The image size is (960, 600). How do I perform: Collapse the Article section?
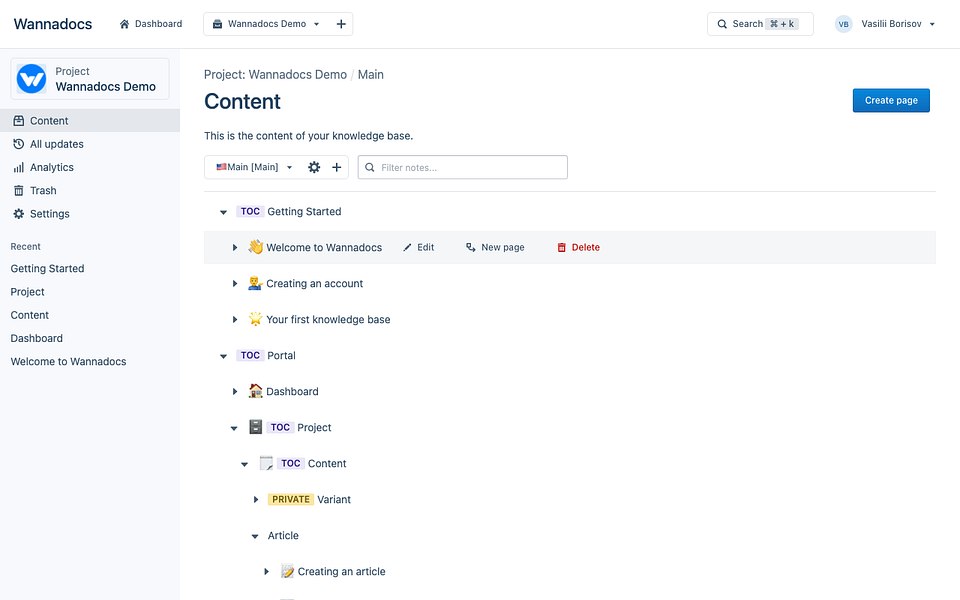[x=255, y=536]
